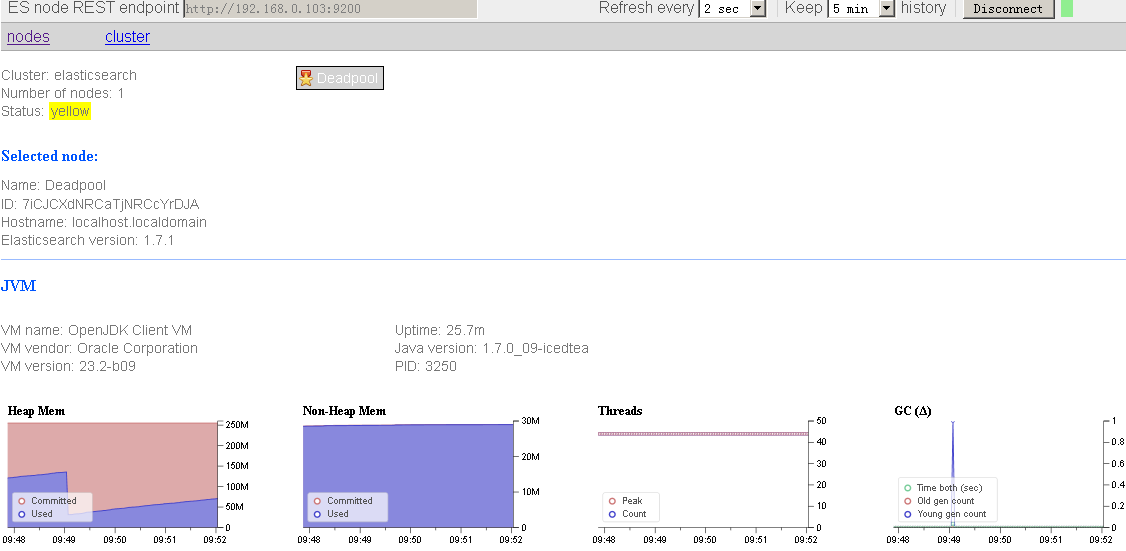Click the star icon on Deadpool node
The width and height of the screenshot is (1126, 551).
click(x=306, y=78)
